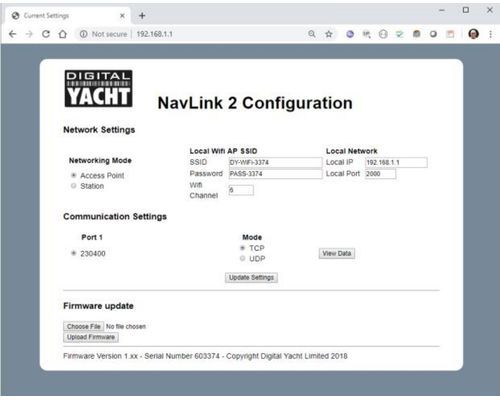500x400 pixels.
Task: Choose TCP communication mode
Action: click(243, 248)
